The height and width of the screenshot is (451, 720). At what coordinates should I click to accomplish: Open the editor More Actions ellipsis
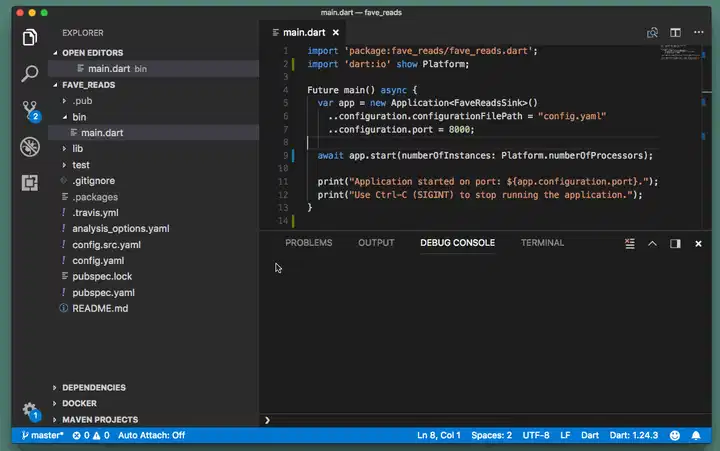(698, 32)
